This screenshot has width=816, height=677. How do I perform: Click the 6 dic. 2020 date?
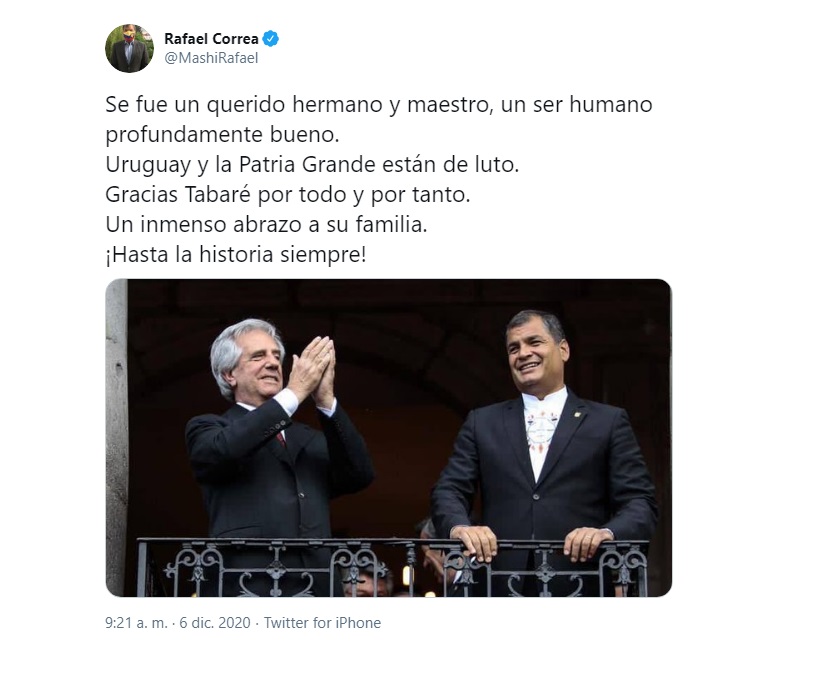[x=215, y=623]
